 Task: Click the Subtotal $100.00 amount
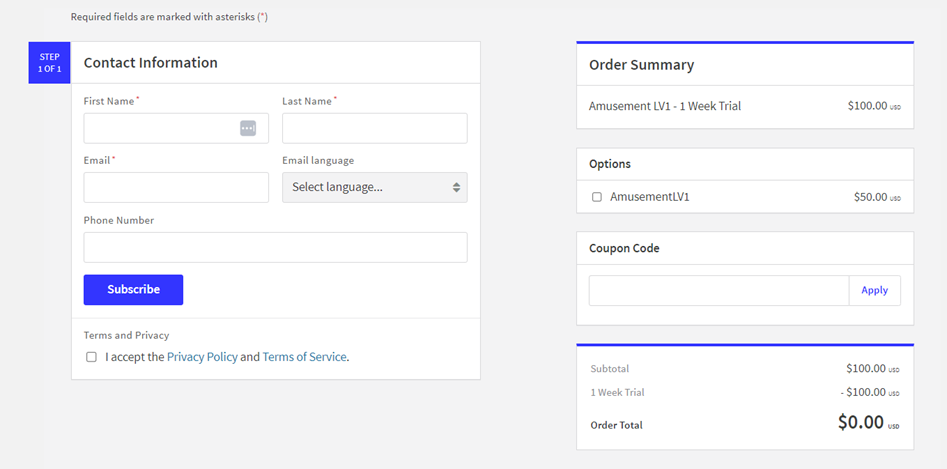coord(866,369)
